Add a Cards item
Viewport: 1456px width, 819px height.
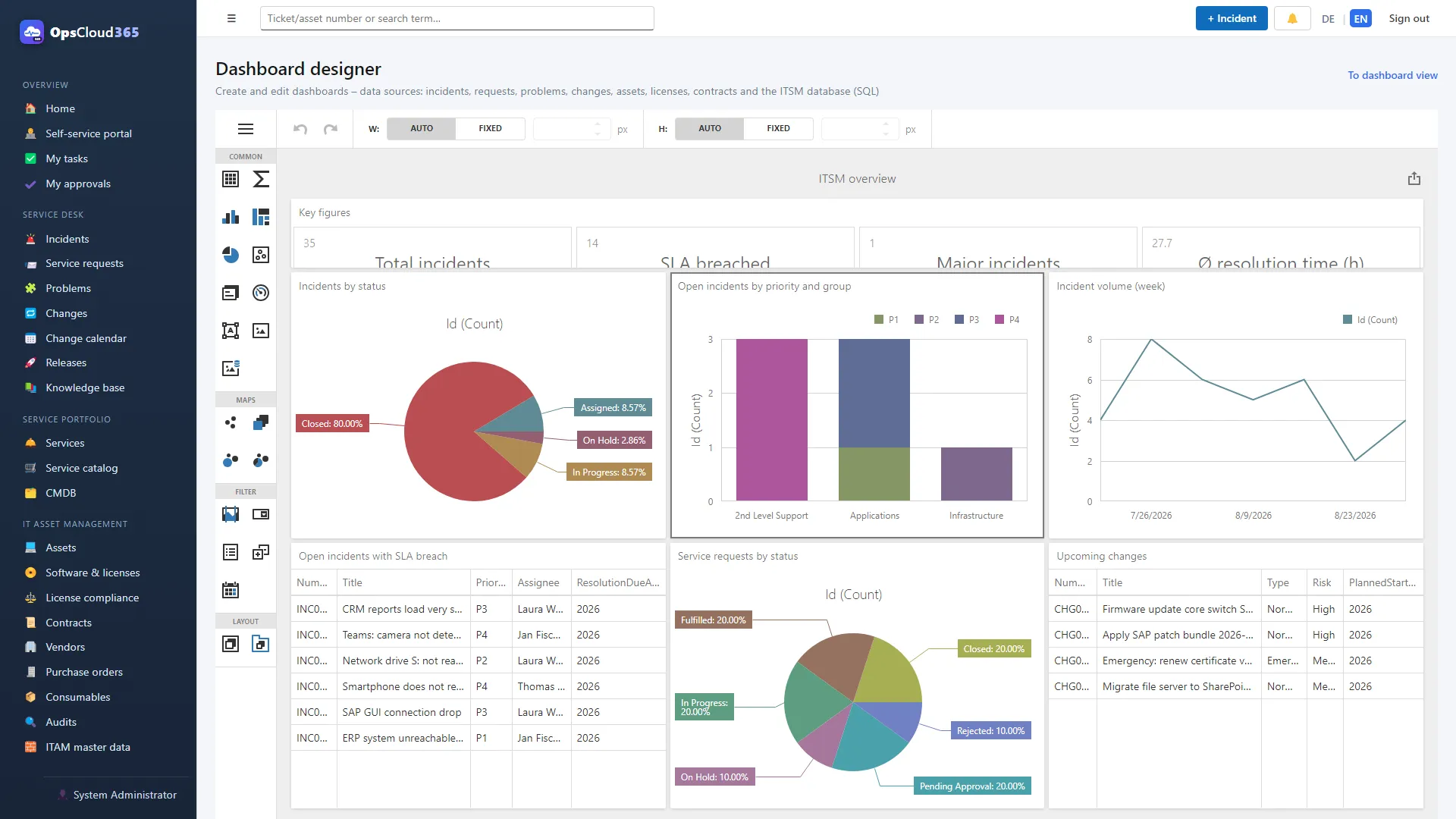coord(231,293)
